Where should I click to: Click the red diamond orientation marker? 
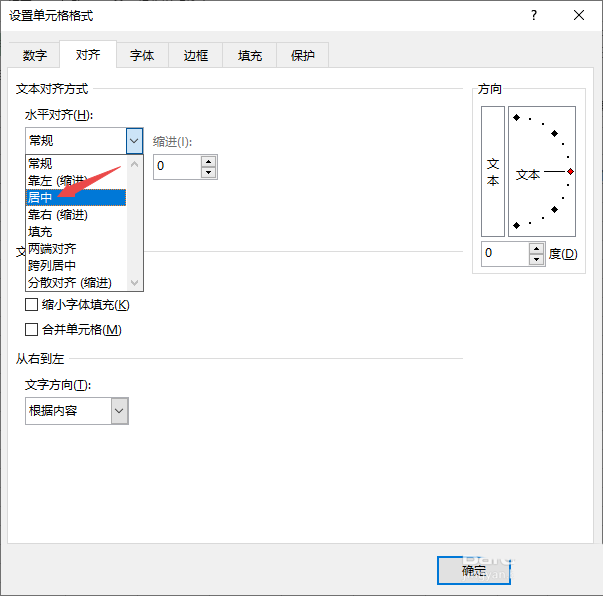pyautogui.click(x=570, y=172)
